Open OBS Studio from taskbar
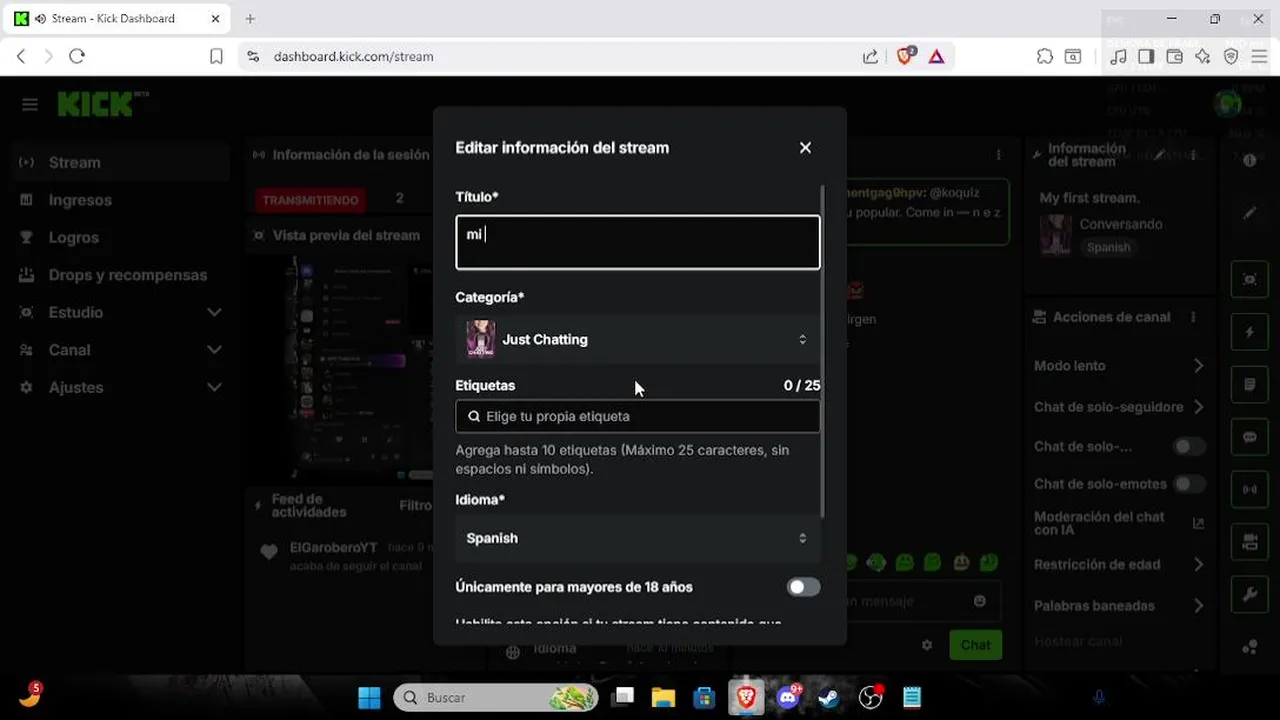 870,697
